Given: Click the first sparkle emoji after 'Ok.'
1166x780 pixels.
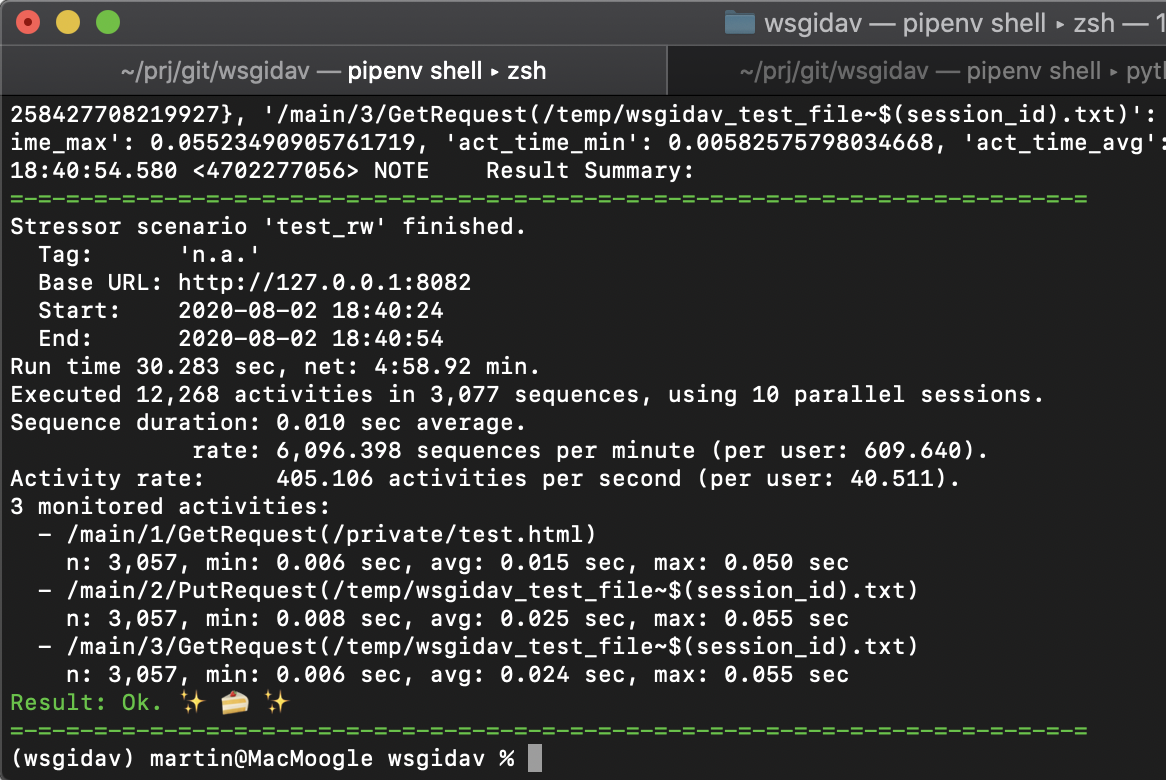Looking at the screenshot, I should (193, 702).
